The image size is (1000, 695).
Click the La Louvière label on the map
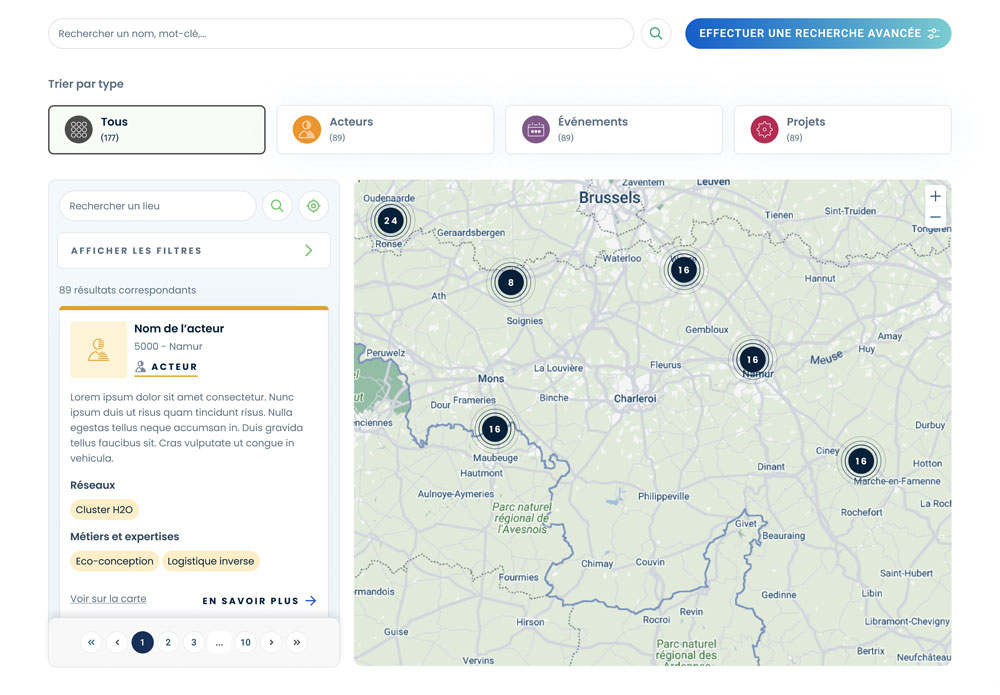click(x=559, y=368)
